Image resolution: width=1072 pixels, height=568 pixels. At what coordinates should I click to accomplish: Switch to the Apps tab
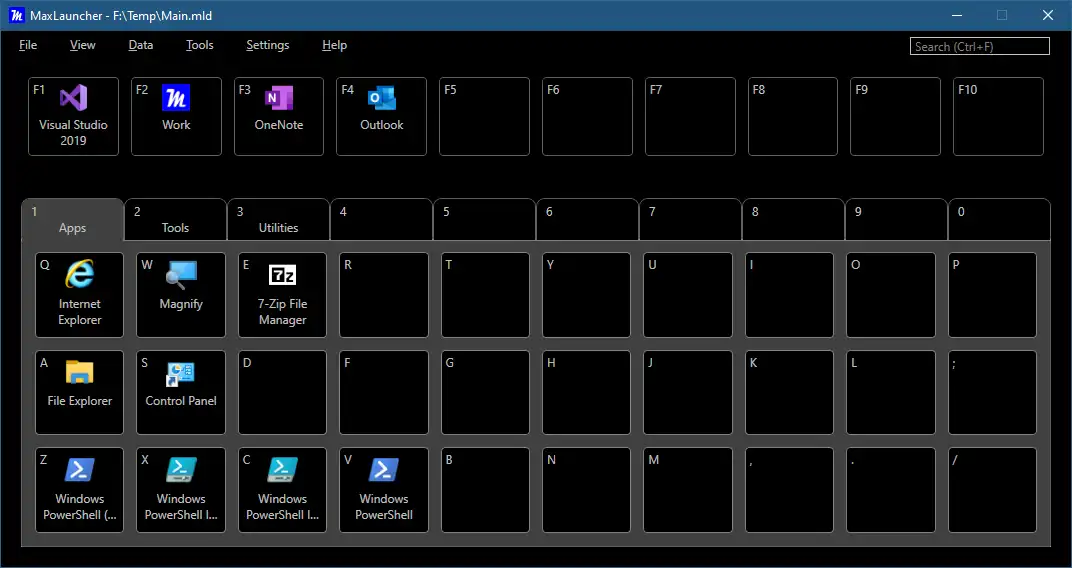coord(72,219)
